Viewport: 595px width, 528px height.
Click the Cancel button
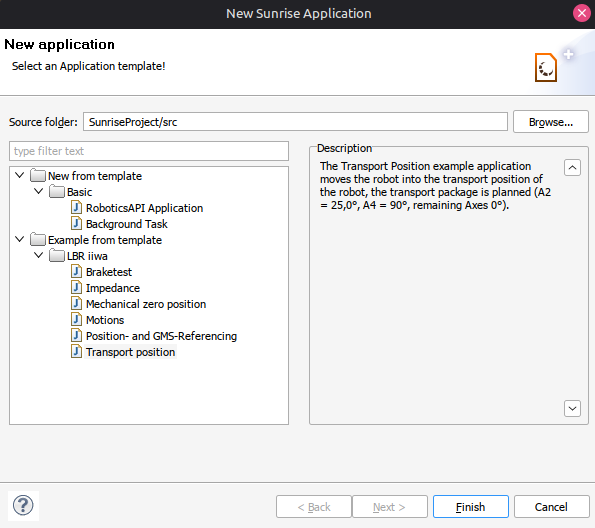pyautogui.click(x=551, y=507)
